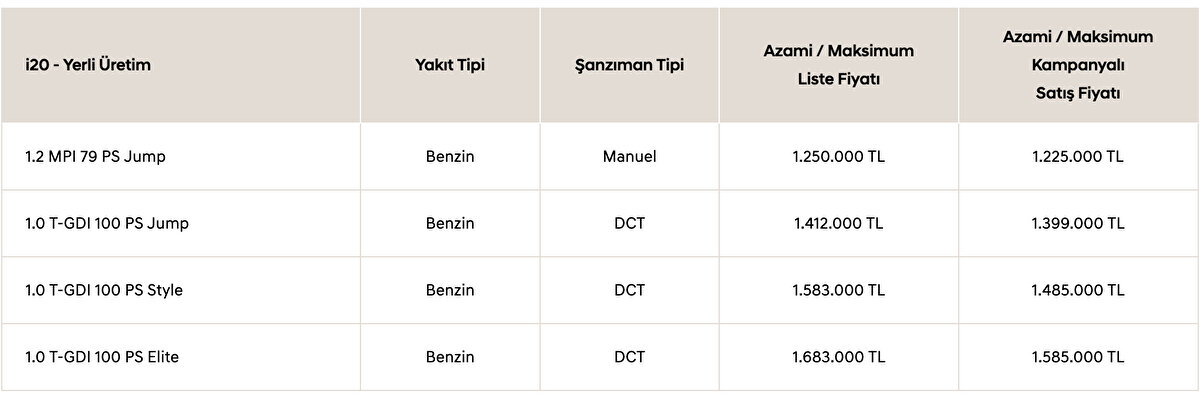Click the "1.0 T-GDI 100 PS Jump" model name

point(107,223)
